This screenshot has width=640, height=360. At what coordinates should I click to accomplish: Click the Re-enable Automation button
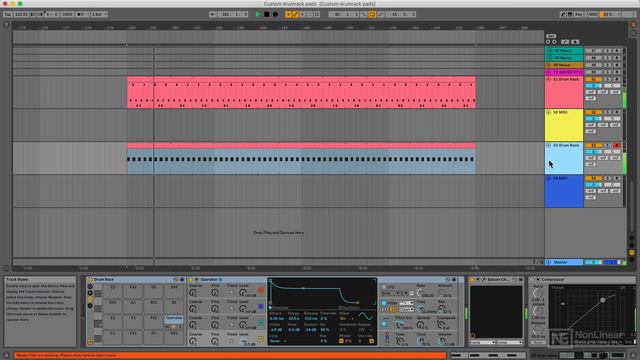(x=302, y=14)
